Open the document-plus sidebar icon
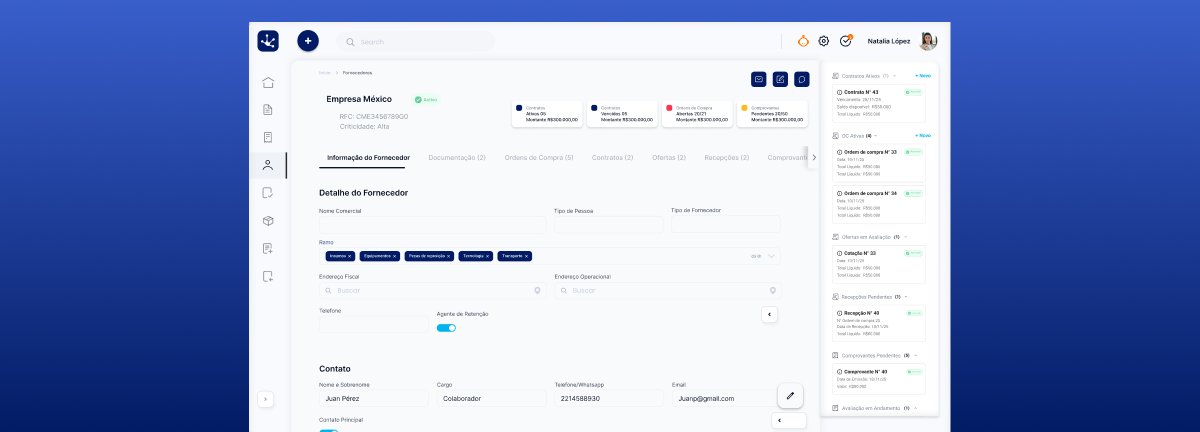This screenshot has height=432, width=1200. tap(268, 248)
